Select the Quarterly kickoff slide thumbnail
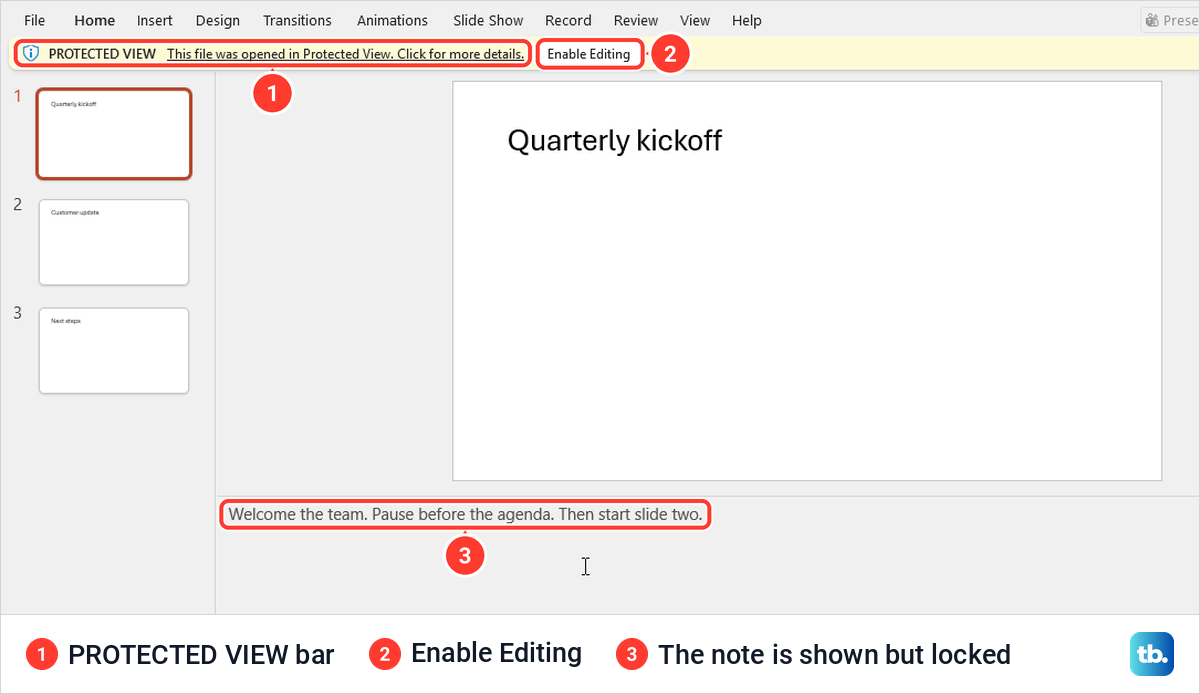The width and height of the screenshot is (1200, 694). pyautogui.click(x=114, y=134)
